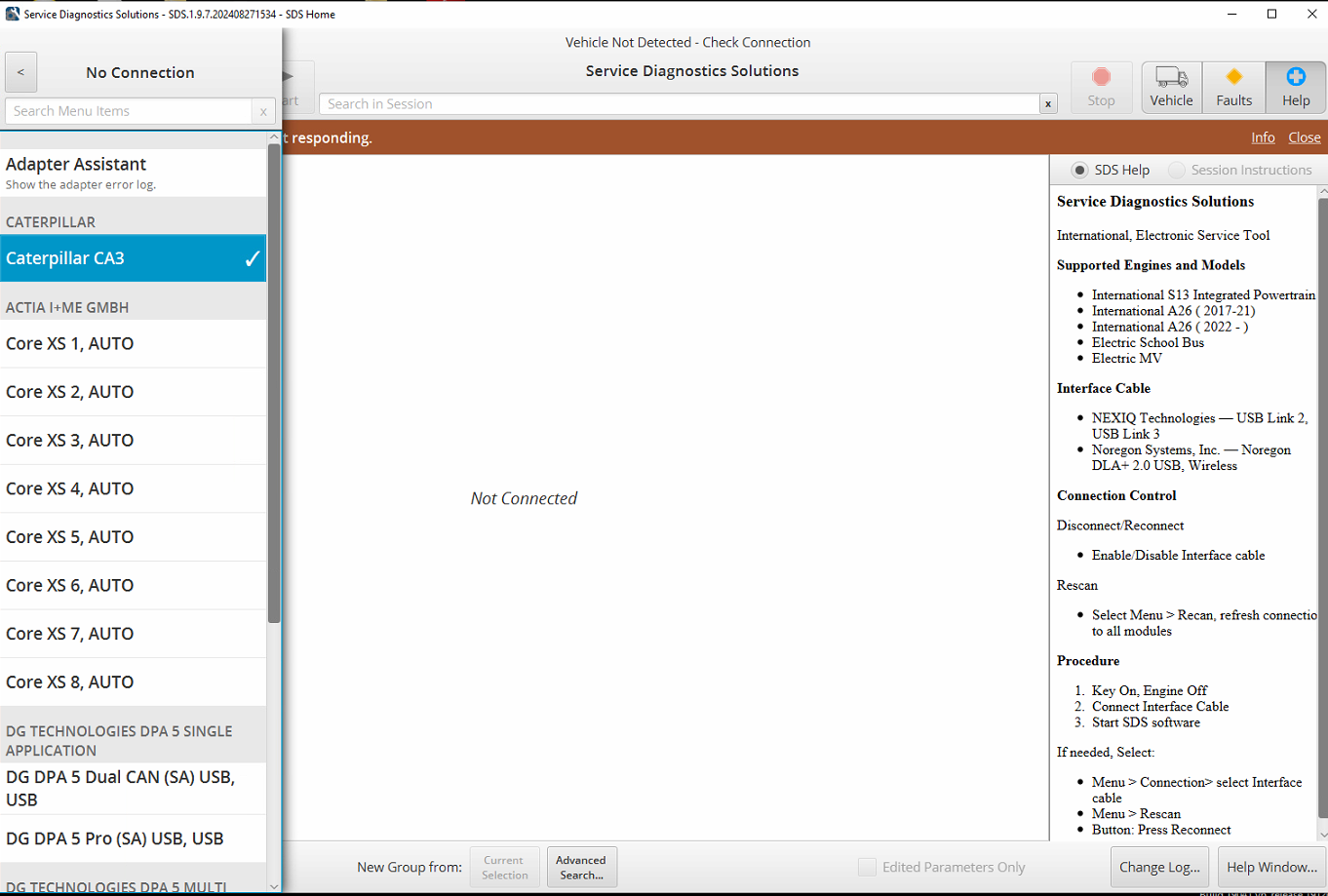This screenshot has width=1328, height=896.
Task: Click adapter list scroll down arrow
Action: (x=274, y=886)
